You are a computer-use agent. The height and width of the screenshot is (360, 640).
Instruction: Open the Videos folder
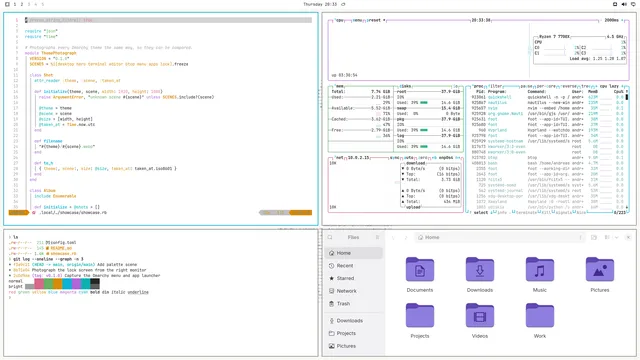click(480, 316)
